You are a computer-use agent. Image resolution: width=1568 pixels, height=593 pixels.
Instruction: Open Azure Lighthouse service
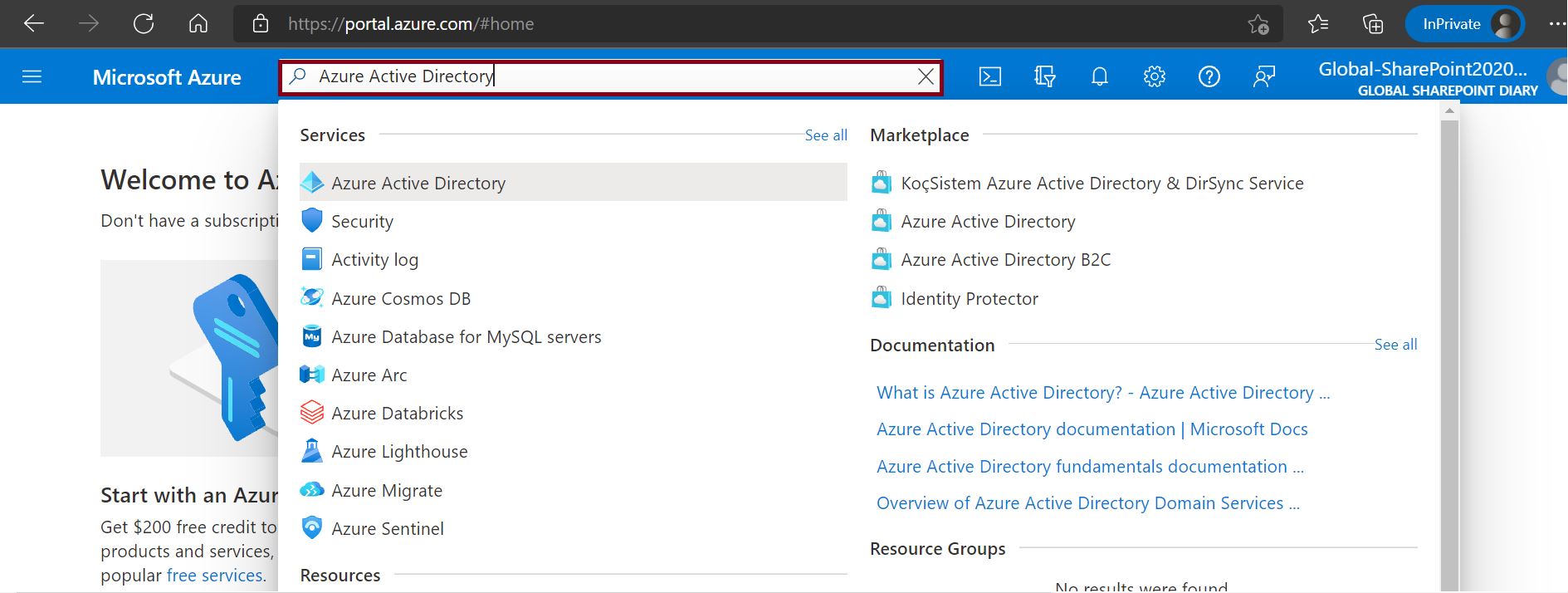tap(573, 451)
